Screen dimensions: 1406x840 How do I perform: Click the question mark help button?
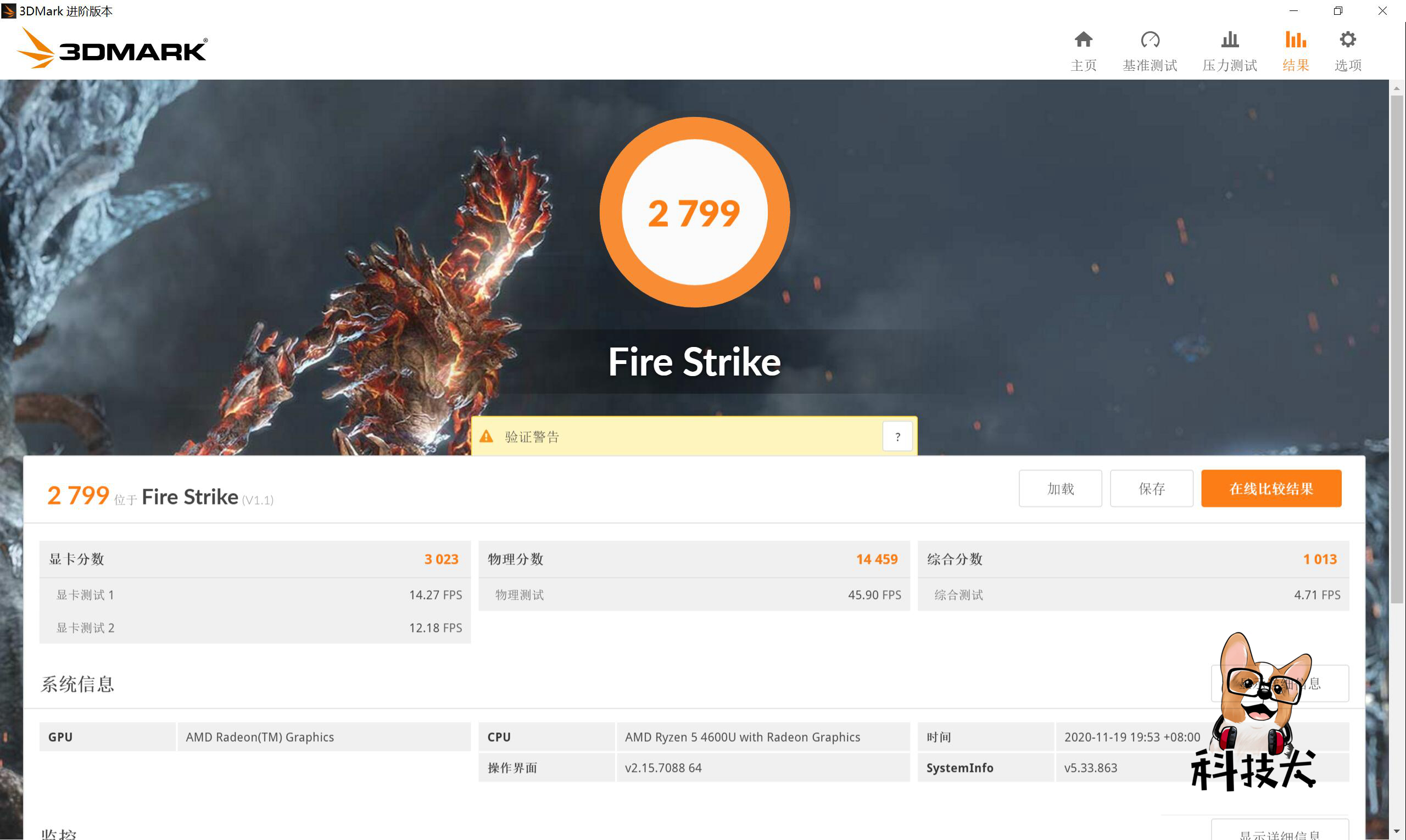click(897, 436)
